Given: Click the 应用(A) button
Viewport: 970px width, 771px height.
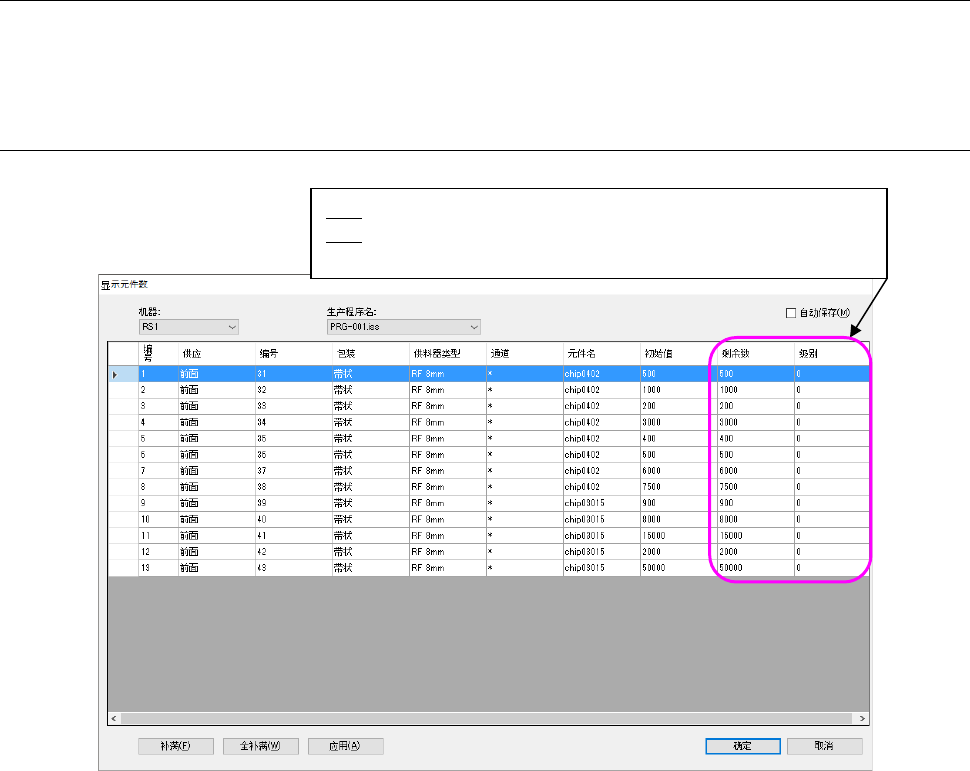Looking at the screenshot, I should point(346,745).
